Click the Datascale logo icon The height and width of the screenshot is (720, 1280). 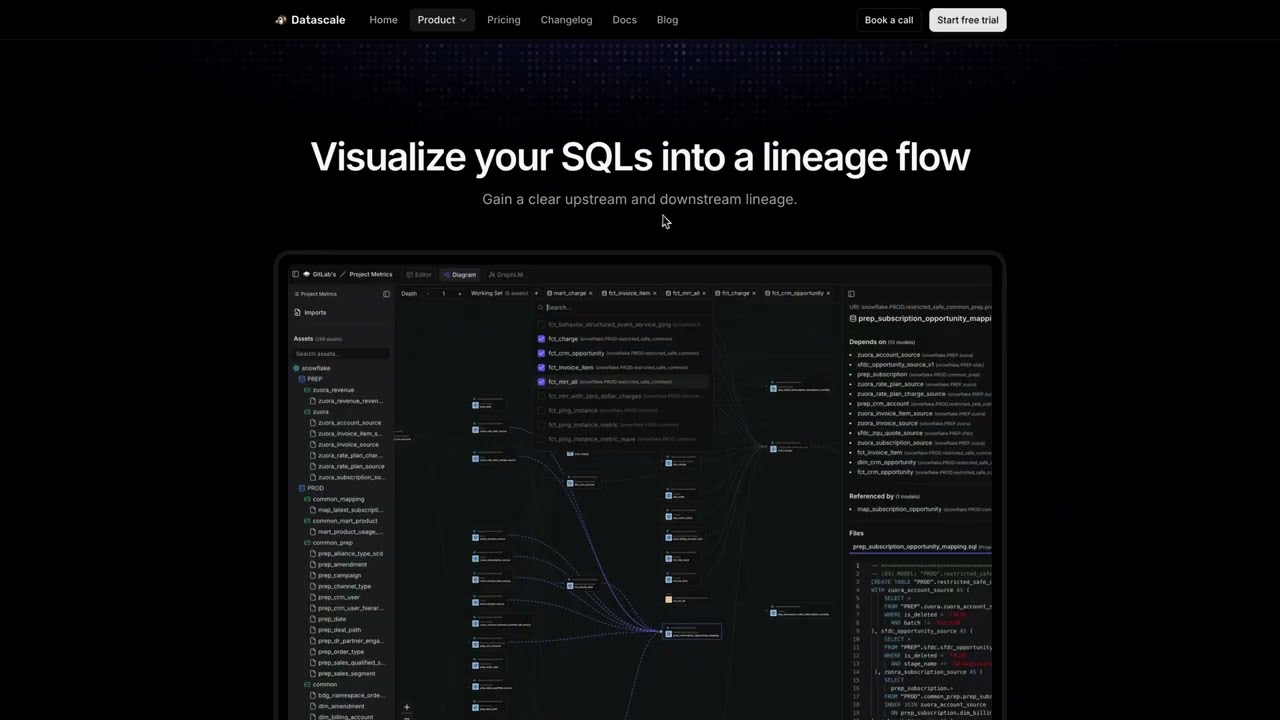[281, 20]
